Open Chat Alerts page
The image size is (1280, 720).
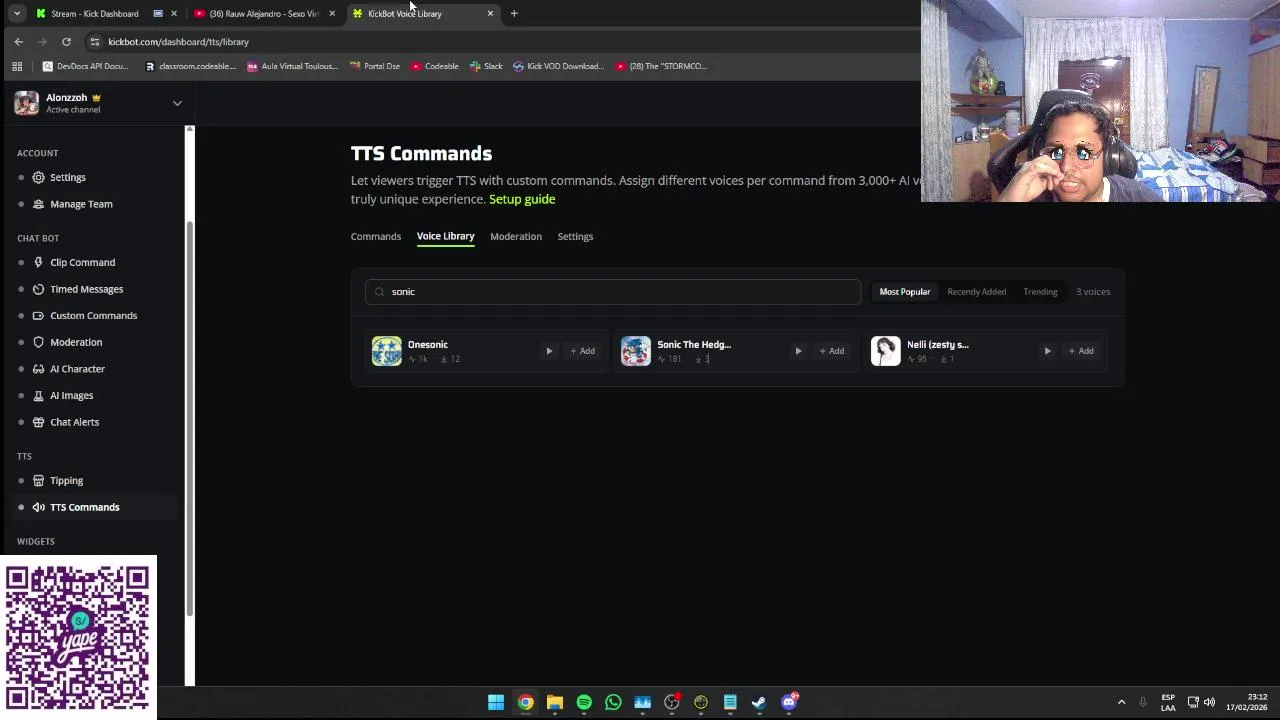[74, 422]
